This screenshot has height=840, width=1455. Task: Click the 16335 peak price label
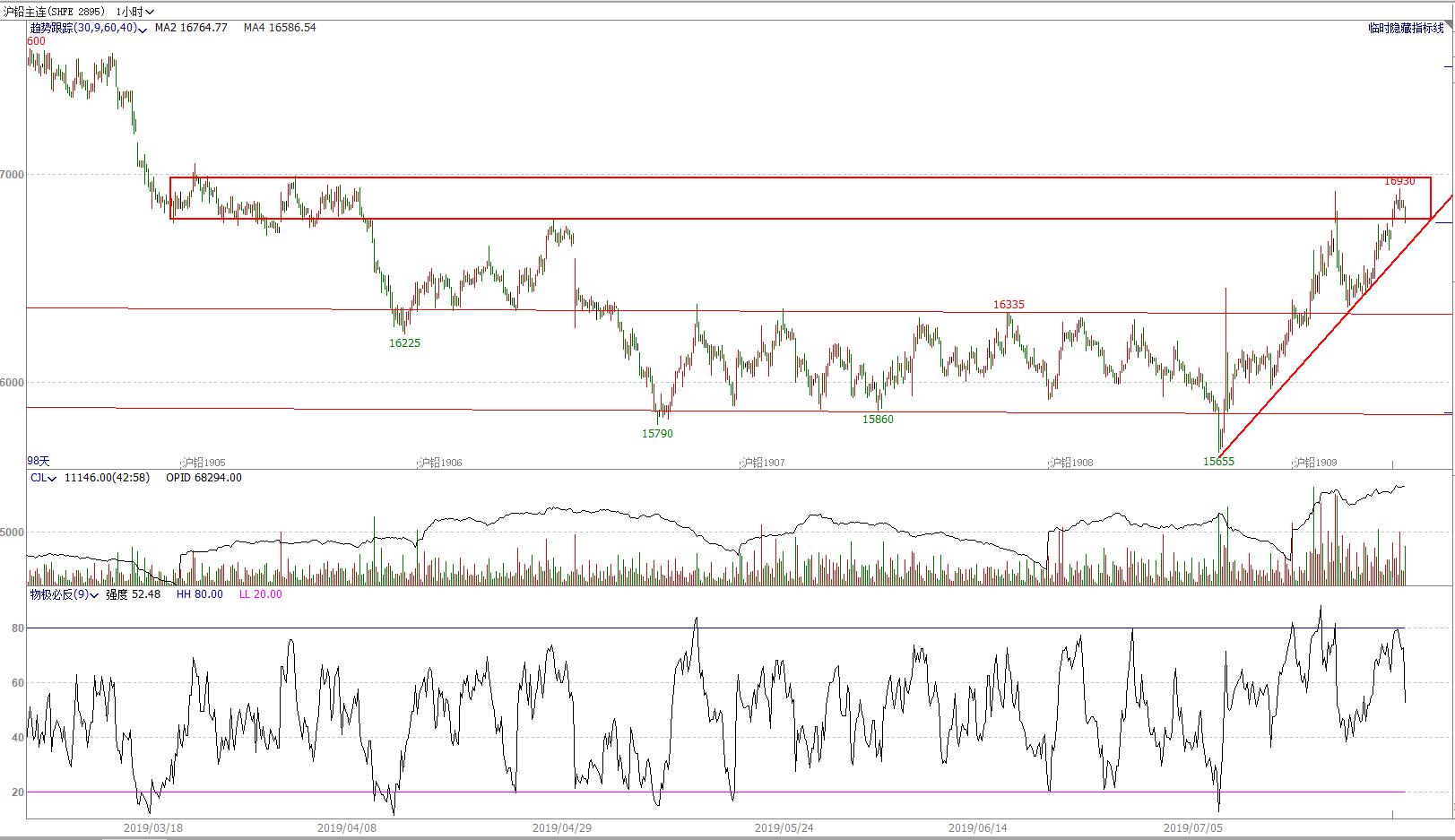[1009, 305]
